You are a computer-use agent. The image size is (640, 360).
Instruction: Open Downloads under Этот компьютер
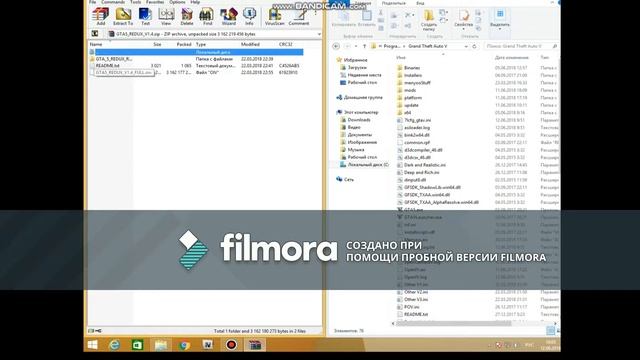[358, 120]
